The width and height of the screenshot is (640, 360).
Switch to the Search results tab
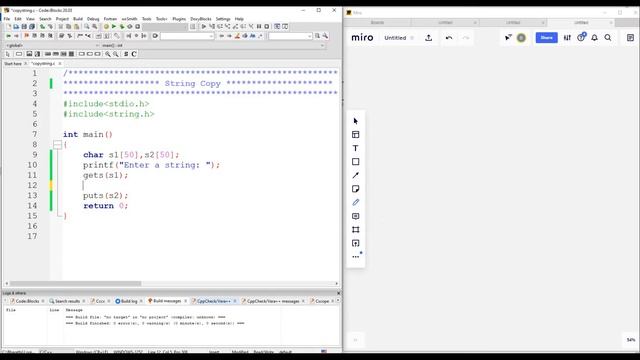(x=67, y=301)
